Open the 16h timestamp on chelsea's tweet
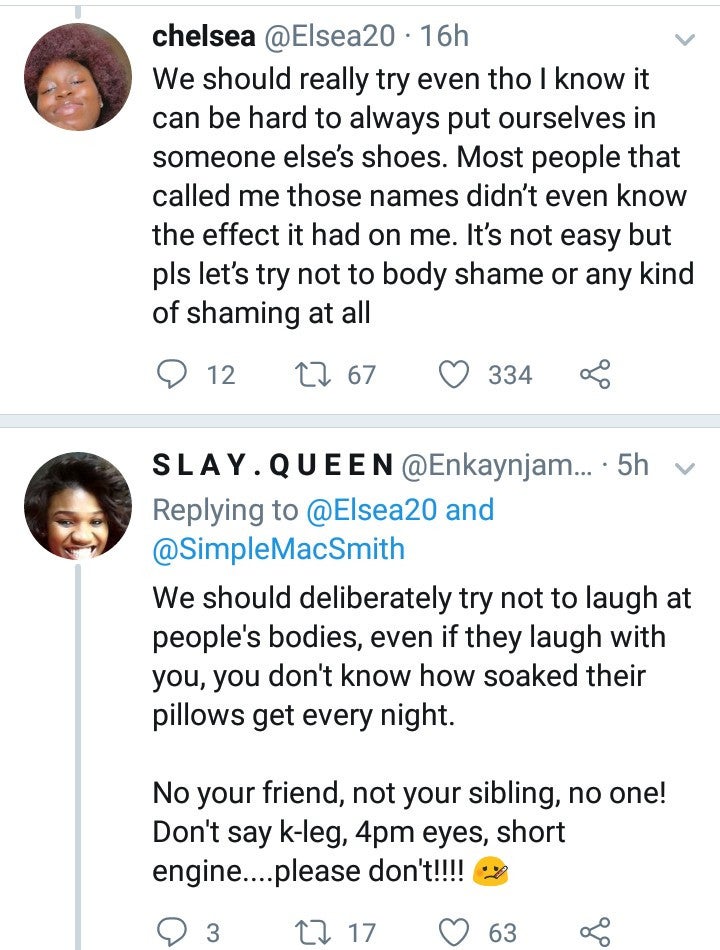720x950 pixels. click(445, 36)
